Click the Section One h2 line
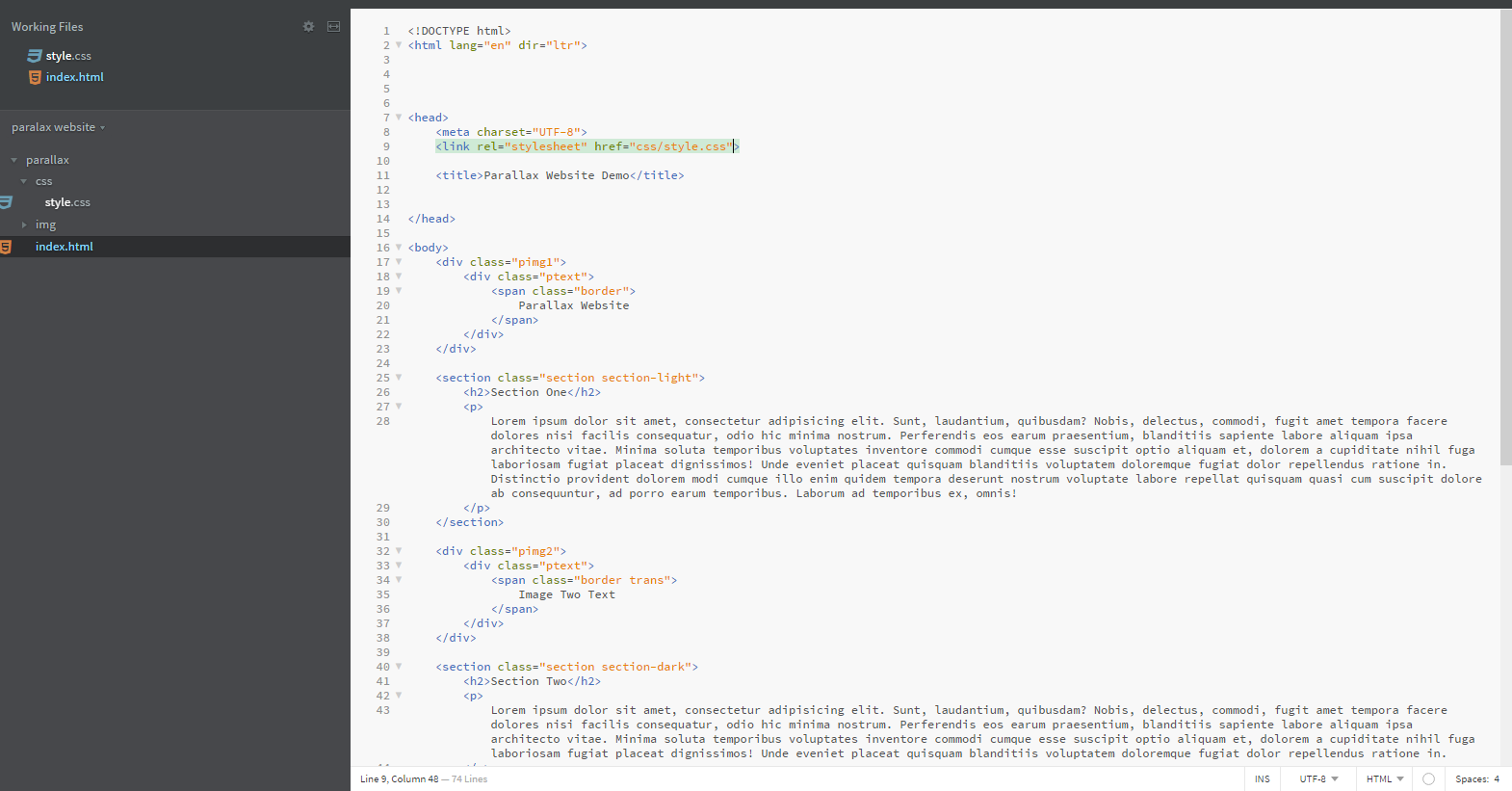 coord(532,392)
